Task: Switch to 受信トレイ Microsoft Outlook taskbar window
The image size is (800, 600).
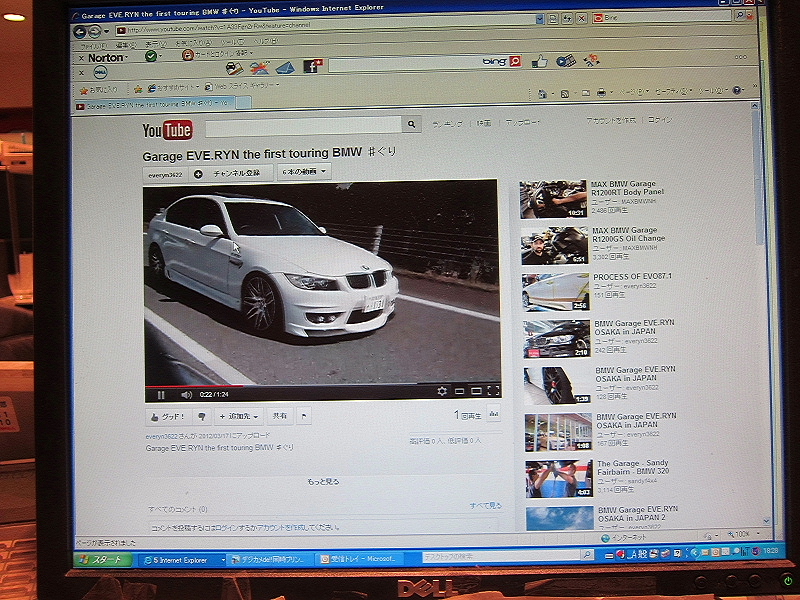Action: [x=360, y=559]
